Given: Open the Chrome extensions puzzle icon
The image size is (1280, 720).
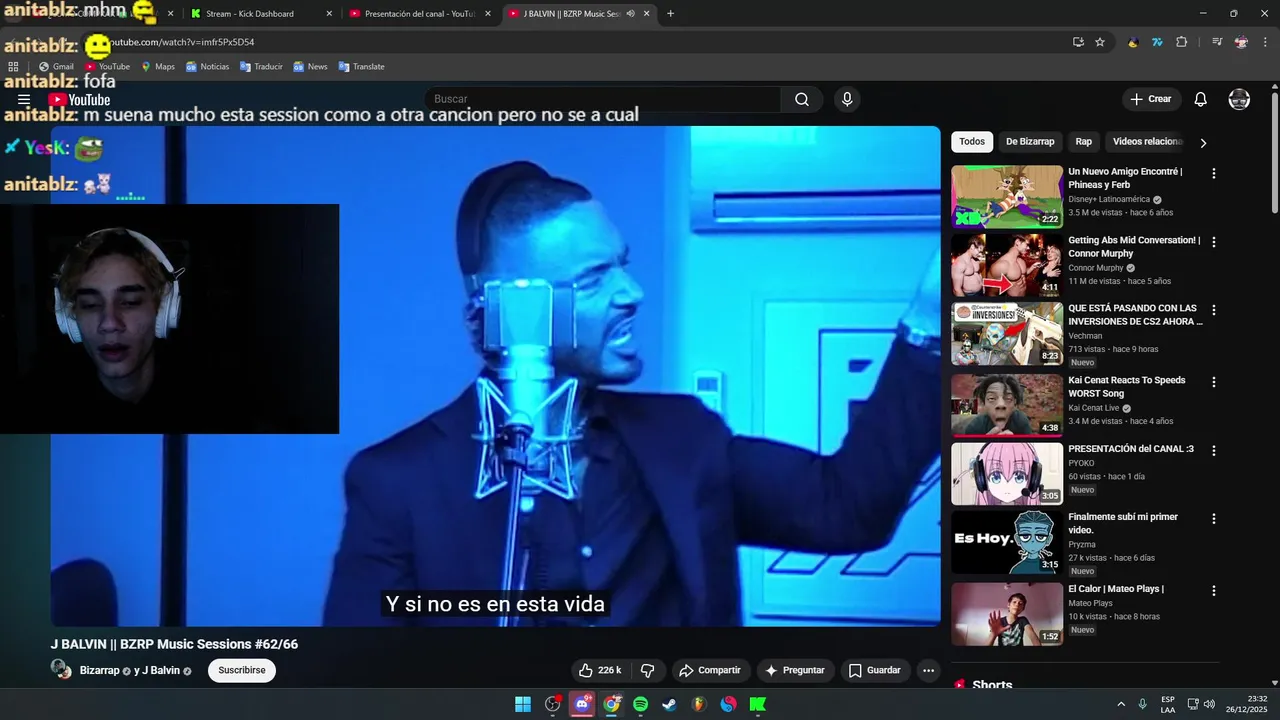Looking at the screenshot, I should point(1182,42).
